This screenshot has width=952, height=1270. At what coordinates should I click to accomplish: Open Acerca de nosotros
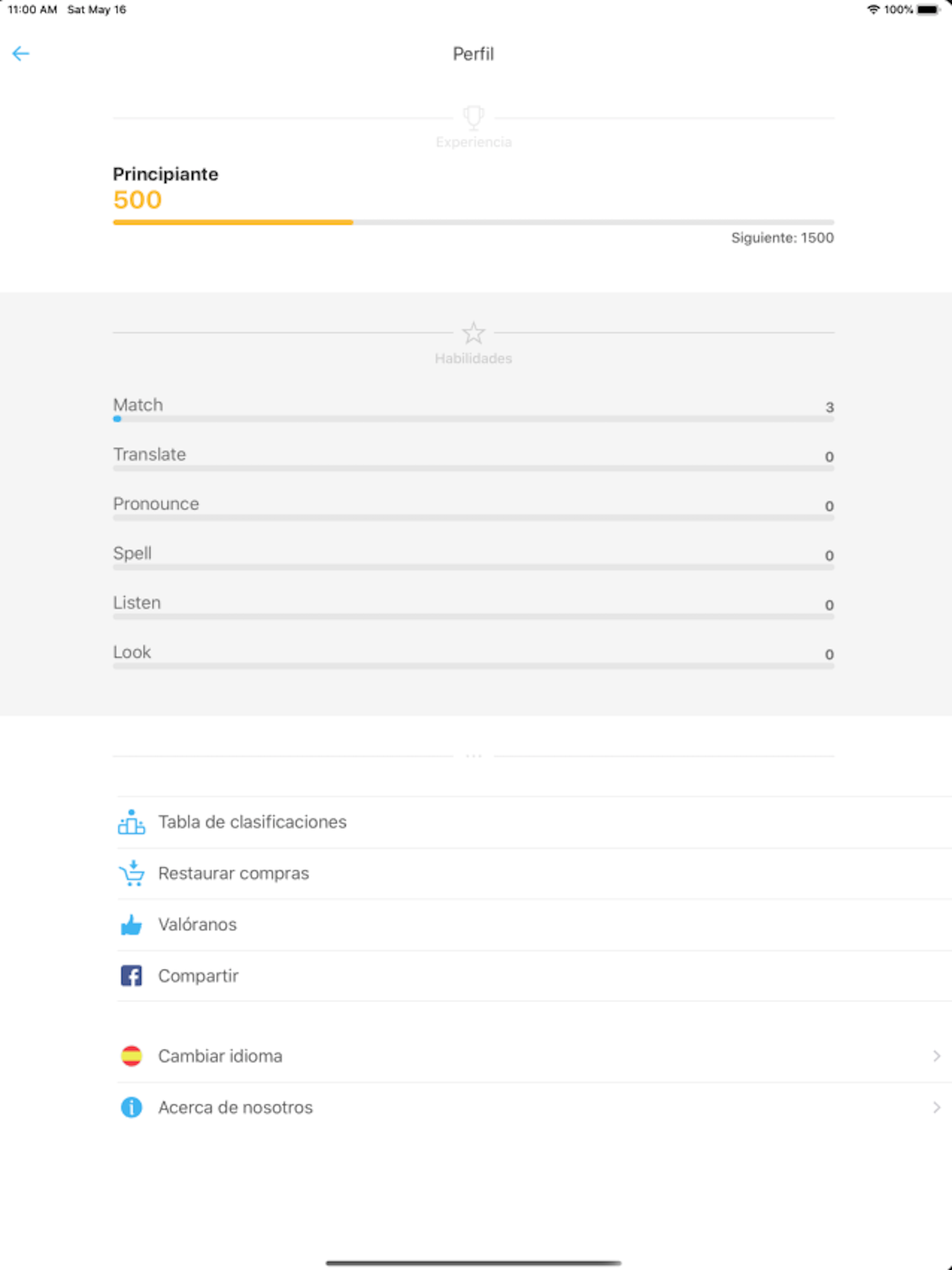point(534,1107)
